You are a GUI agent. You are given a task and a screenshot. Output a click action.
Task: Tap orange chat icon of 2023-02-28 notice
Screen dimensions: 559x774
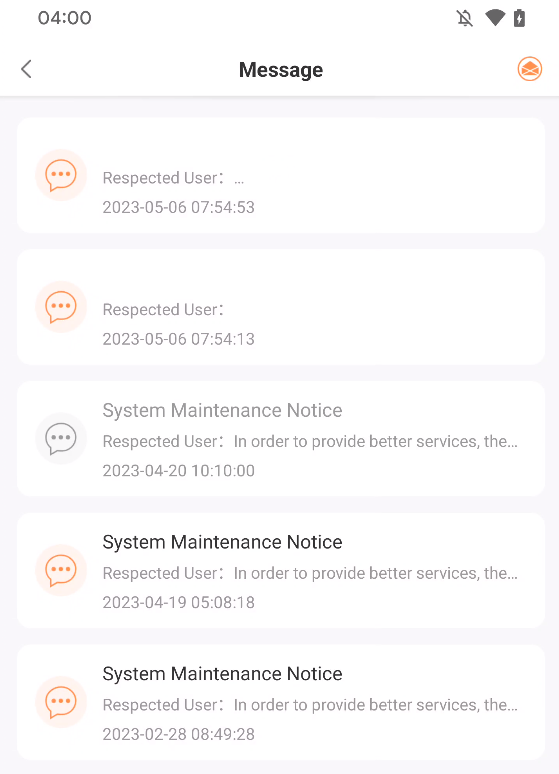point(61,702)
